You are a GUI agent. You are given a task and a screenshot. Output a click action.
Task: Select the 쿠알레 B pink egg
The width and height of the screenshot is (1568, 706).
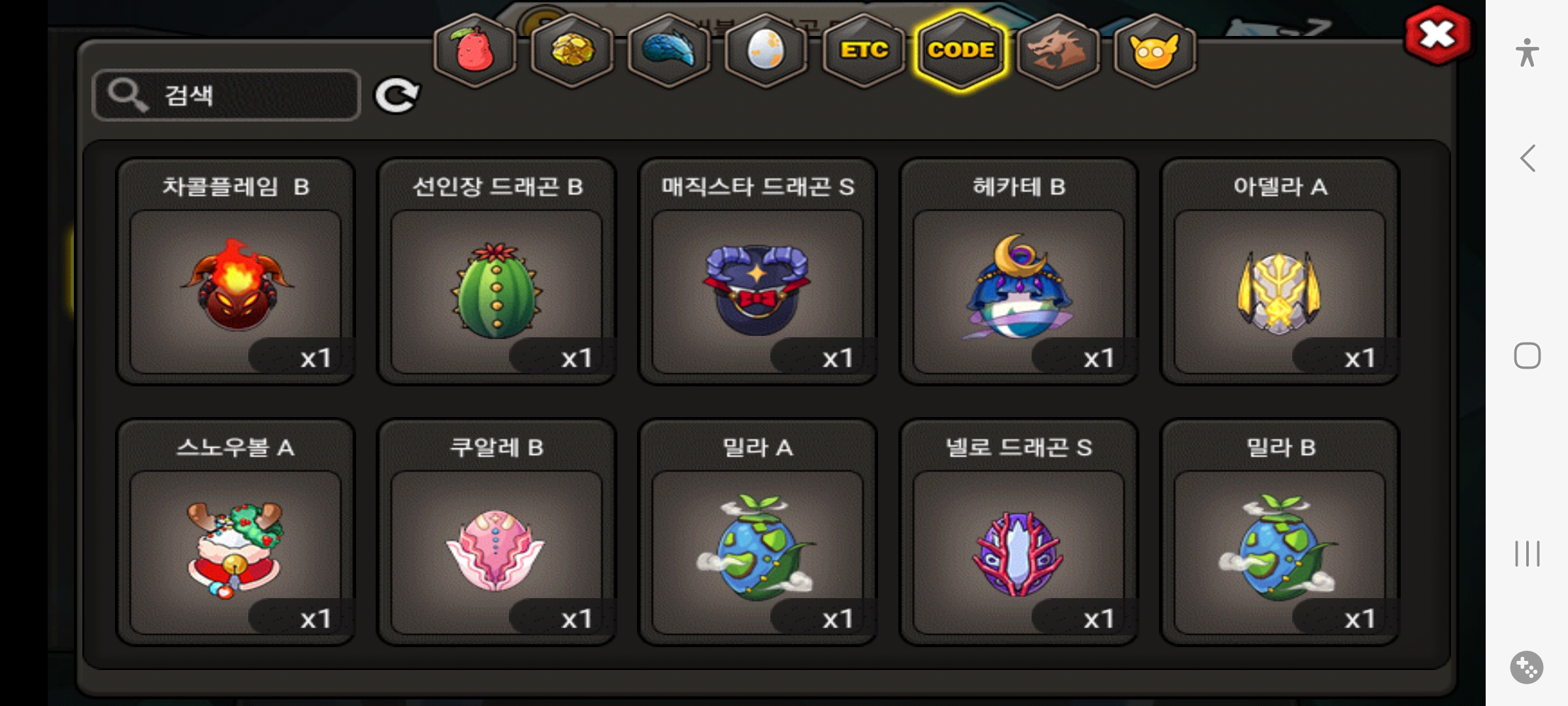(497, 532)
